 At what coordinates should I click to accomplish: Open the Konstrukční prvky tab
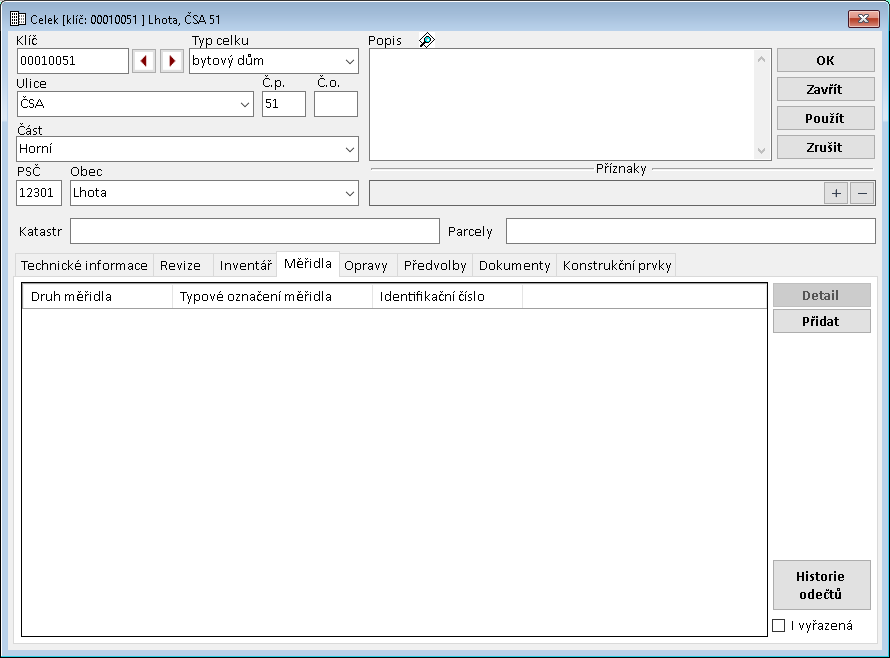click(617, 265)
